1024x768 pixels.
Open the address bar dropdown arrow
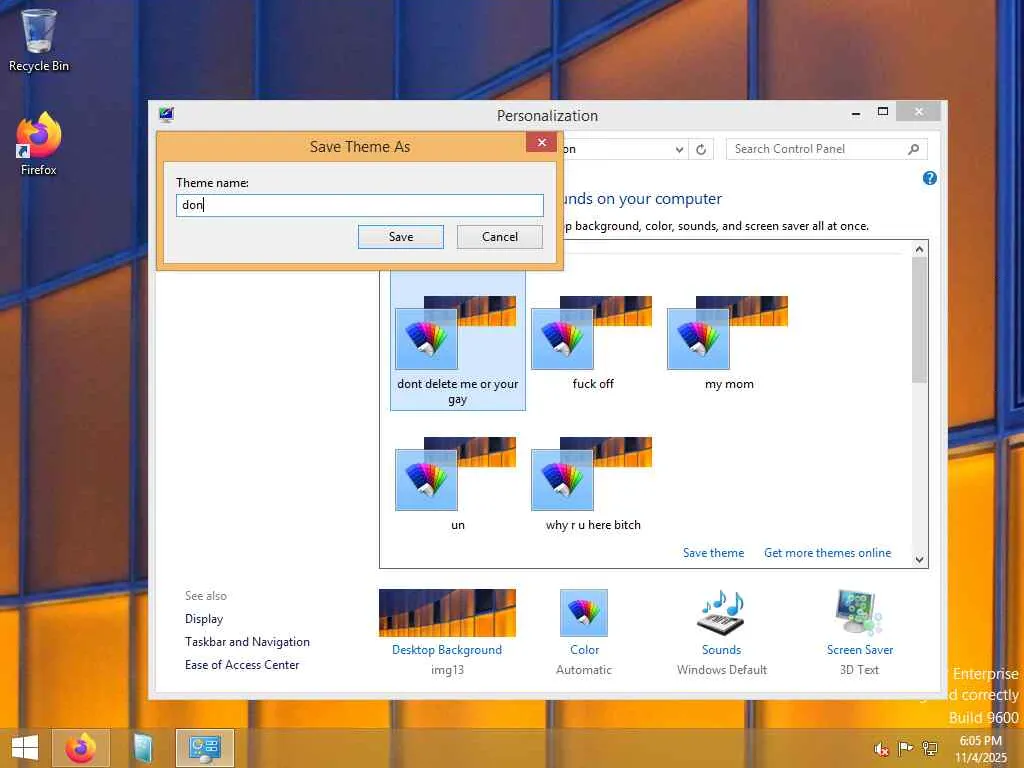(x=679, y=150)
